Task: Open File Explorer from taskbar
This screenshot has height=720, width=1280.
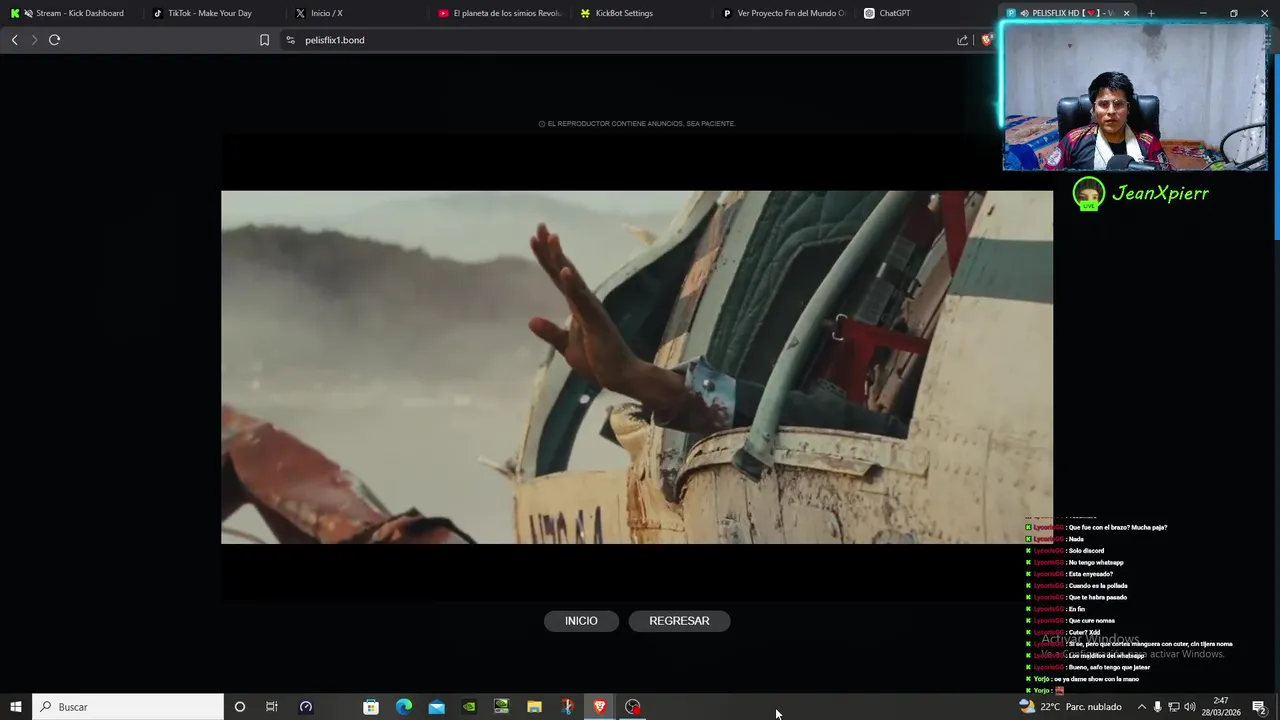Action: click(534, 707)
